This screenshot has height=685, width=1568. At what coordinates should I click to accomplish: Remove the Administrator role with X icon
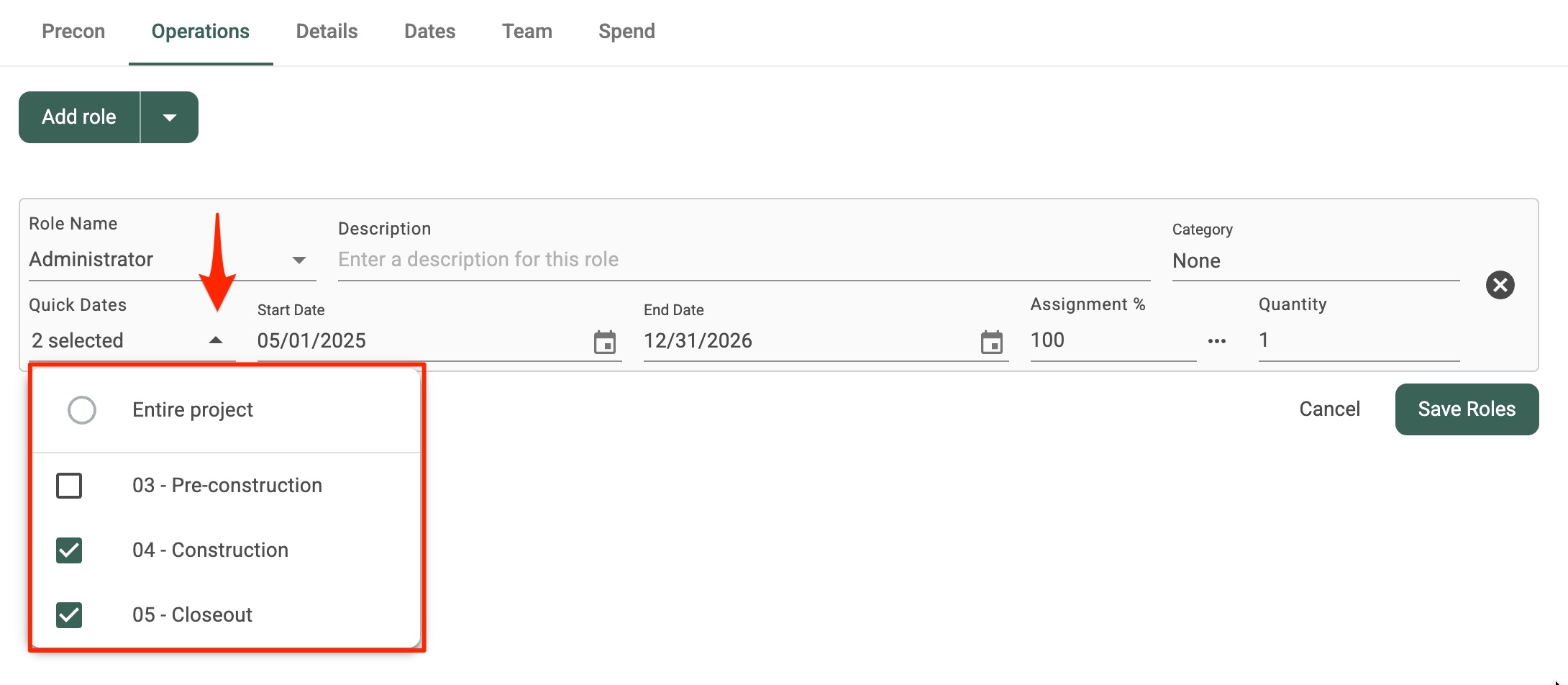point(1500,285)
